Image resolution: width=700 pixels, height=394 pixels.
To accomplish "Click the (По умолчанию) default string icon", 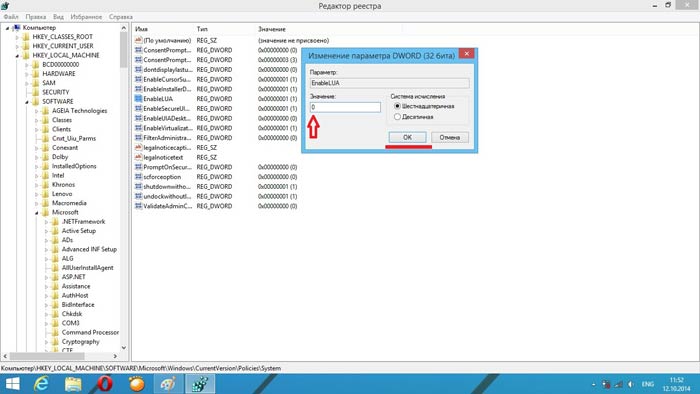I will tap(138, 40).
